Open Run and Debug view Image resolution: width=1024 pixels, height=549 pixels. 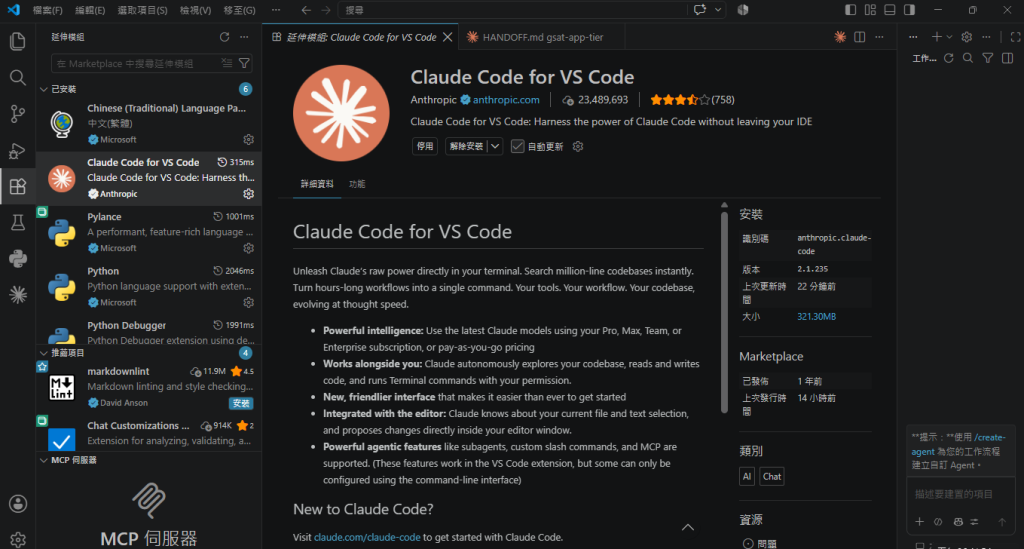point(18,151)
